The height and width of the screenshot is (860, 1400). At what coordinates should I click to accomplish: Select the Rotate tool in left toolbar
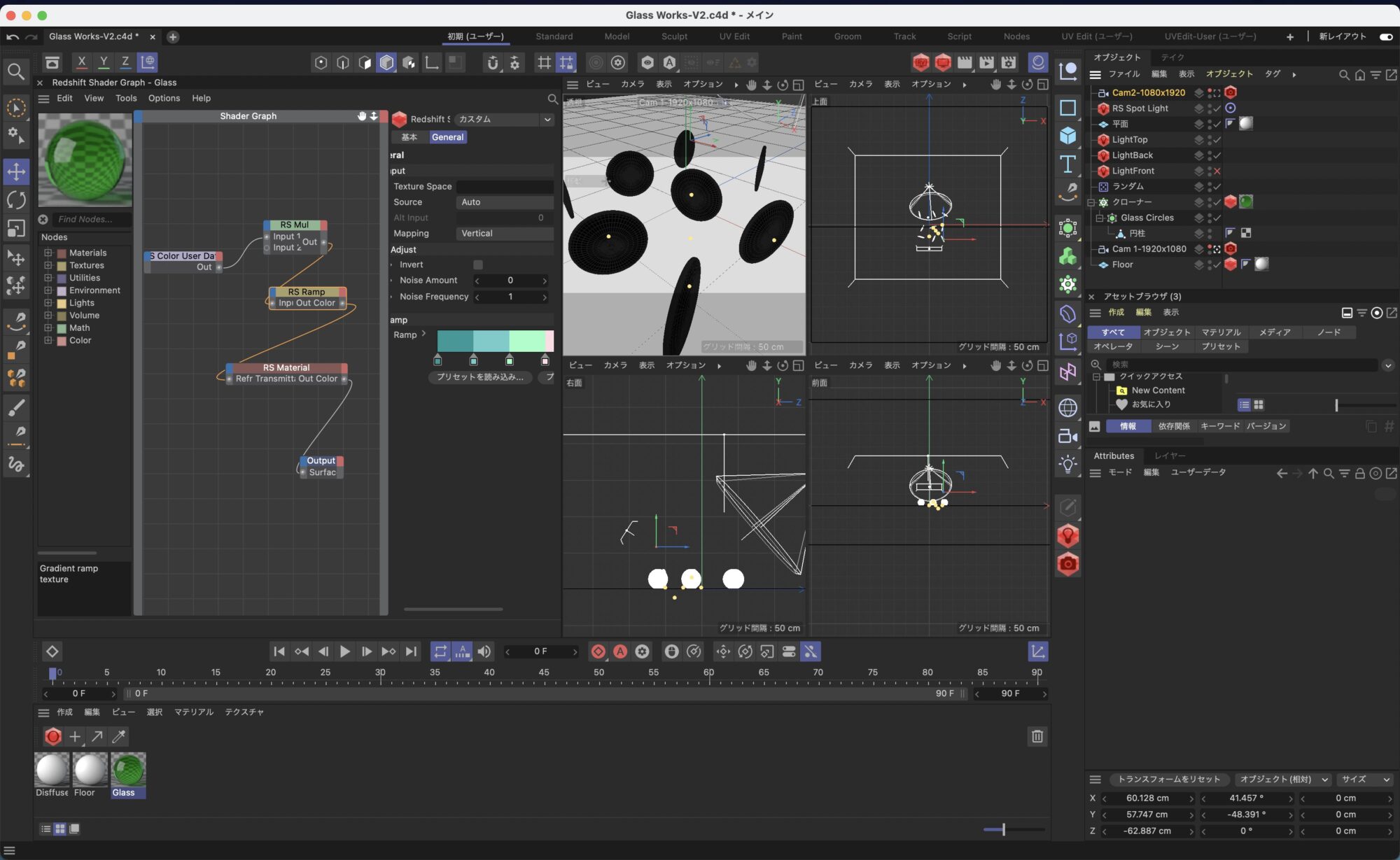click(16, 200)
